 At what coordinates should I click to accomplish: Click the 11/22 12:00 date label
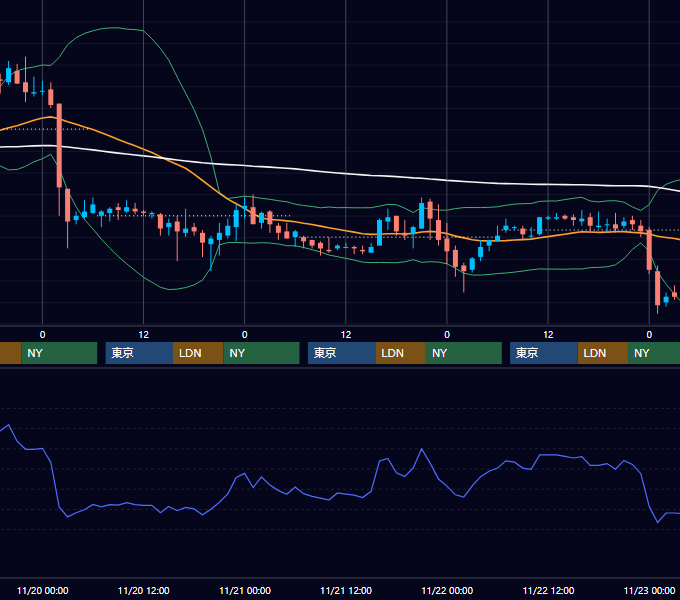(548, 590)
